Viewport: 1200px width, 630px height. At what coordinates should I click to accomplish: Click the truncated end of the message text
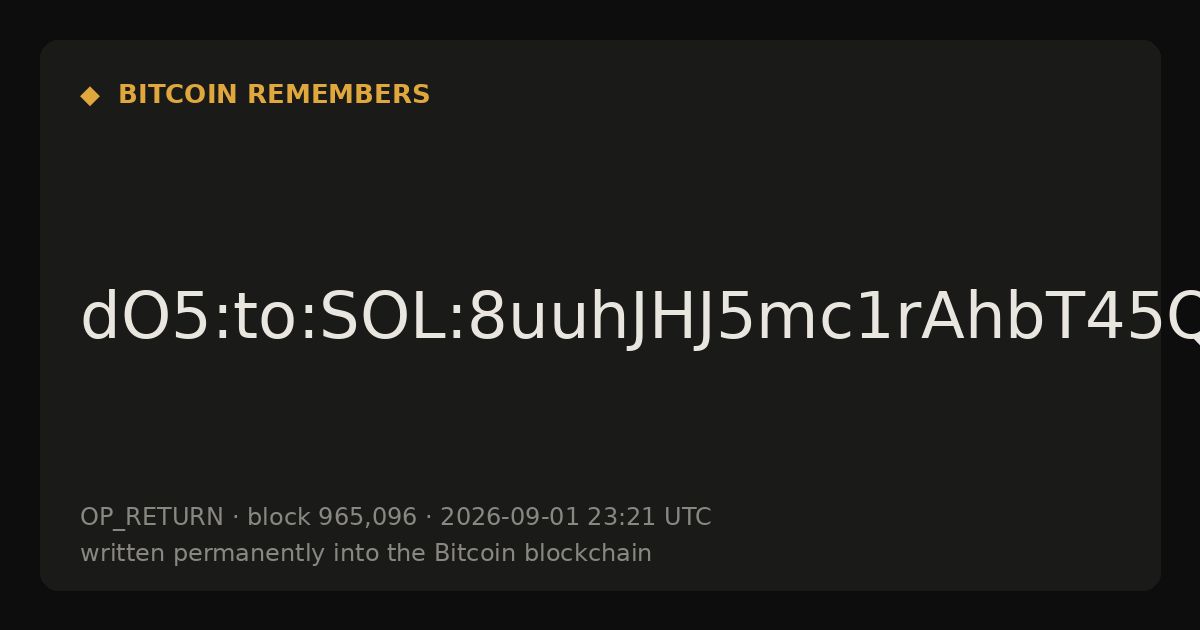(x=1180, y=319)
